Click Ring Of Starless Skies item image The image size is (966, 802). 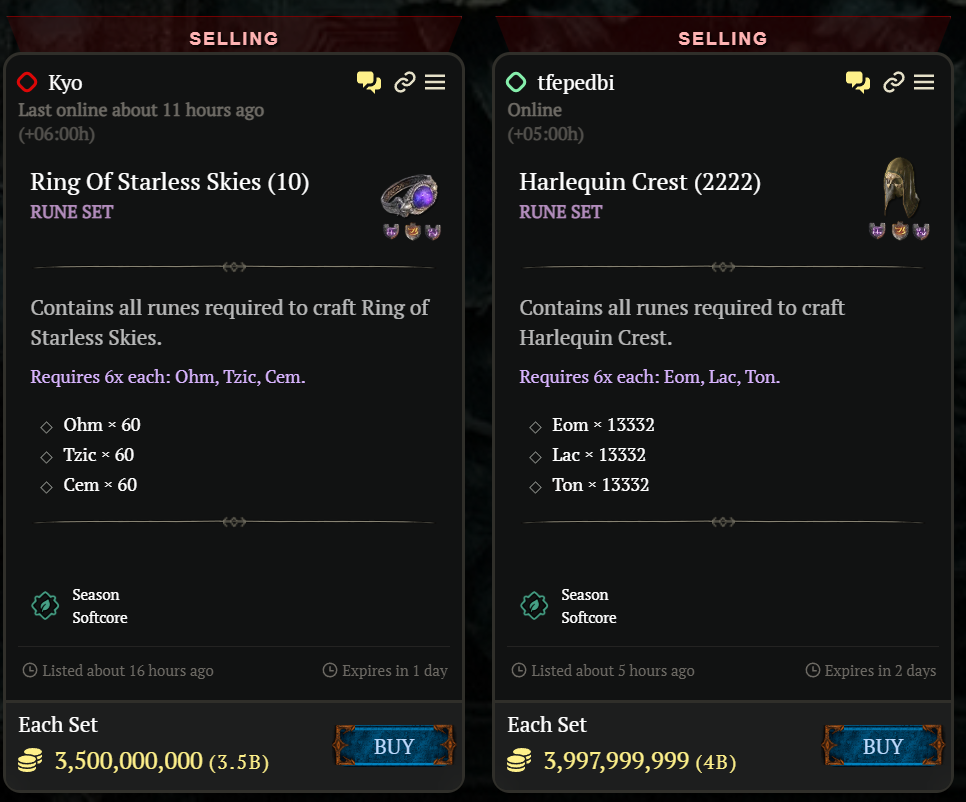(x=410, y=194)
